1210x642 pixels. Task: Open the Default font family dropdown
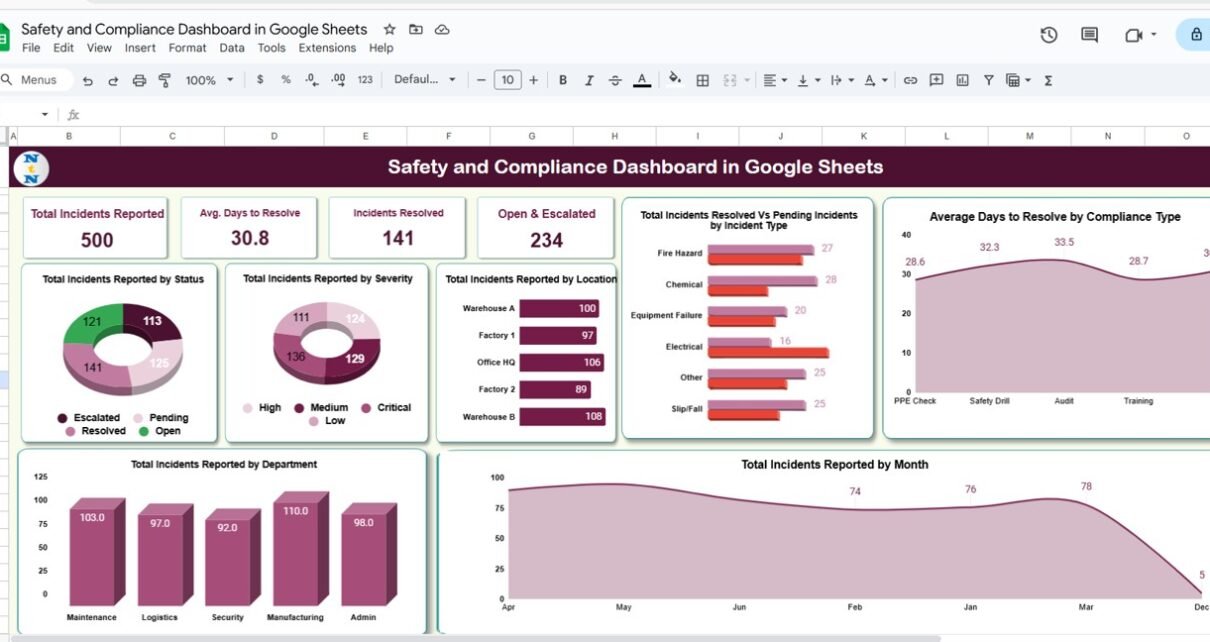424,80
